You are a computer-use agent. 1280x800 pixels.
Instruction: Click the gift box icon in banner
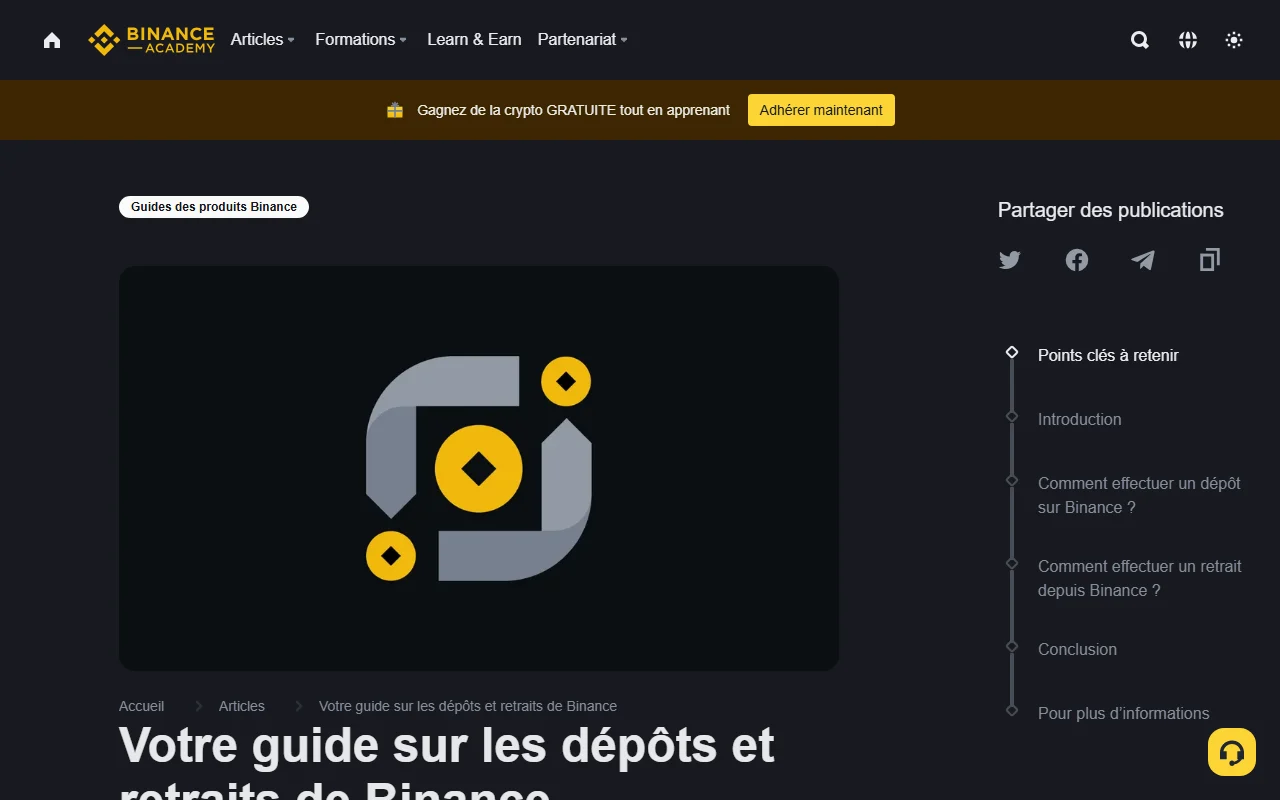[395, 110]
